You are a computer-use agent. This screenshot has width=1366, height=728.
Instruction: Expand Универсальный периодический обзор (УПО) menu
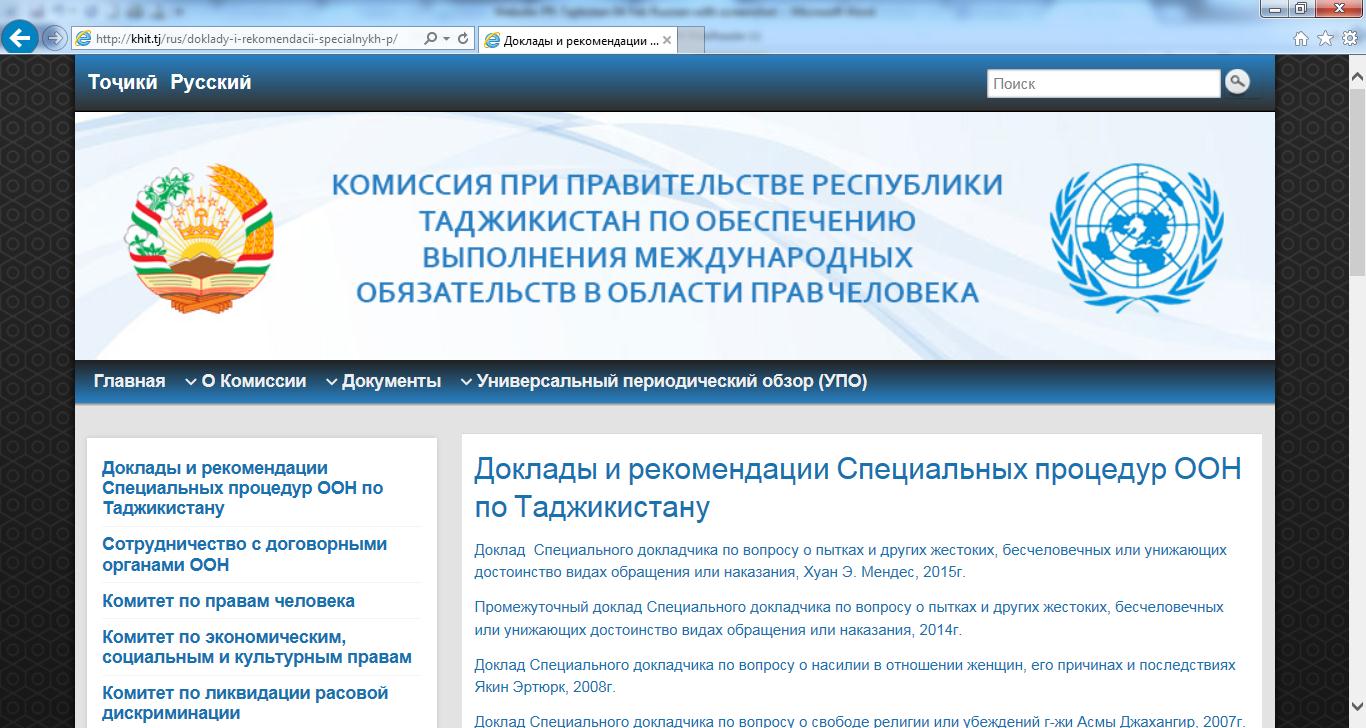point(662,381)
